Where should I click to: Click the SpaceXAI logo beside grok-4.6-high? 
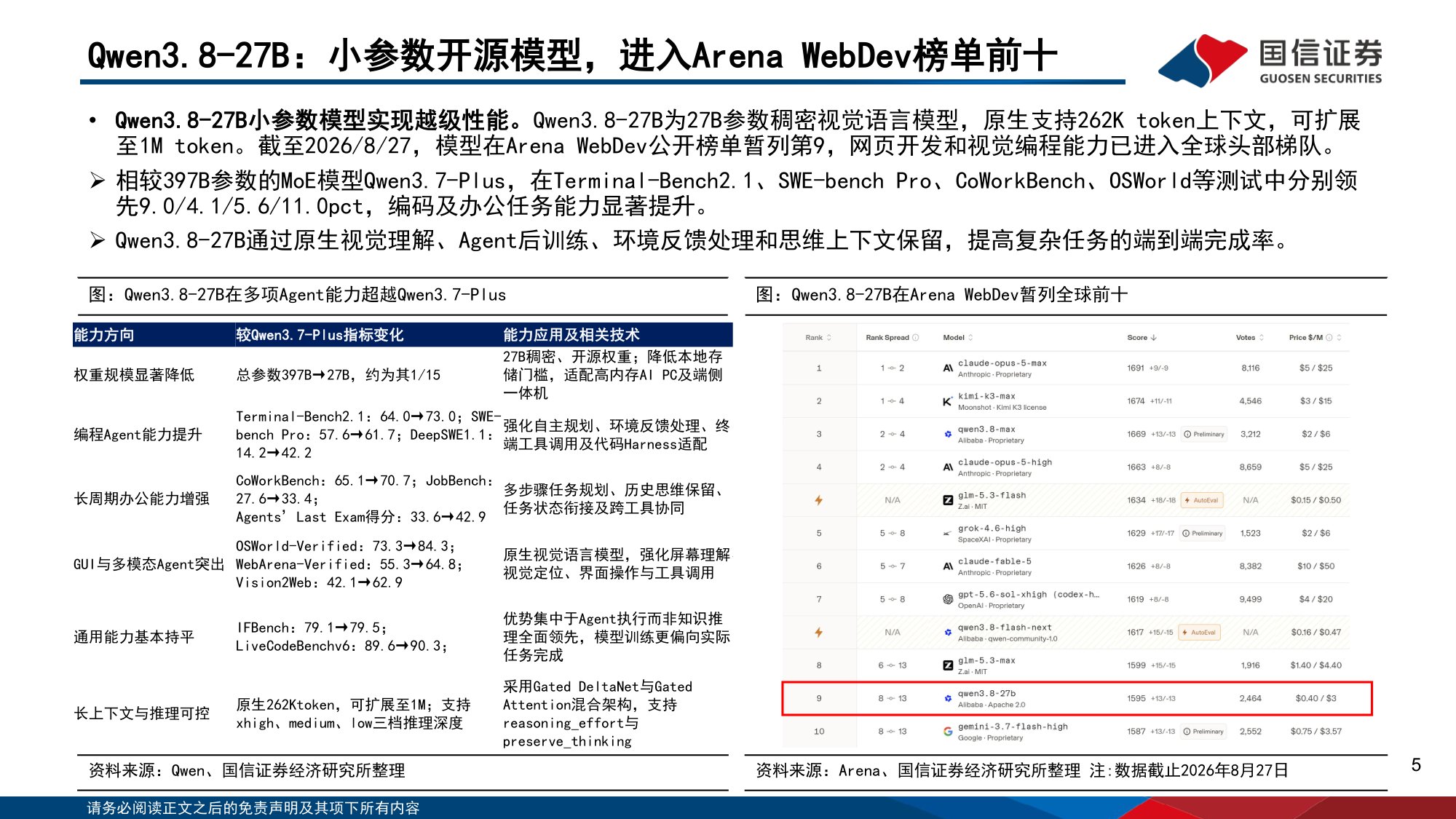(x=948, y=534)
